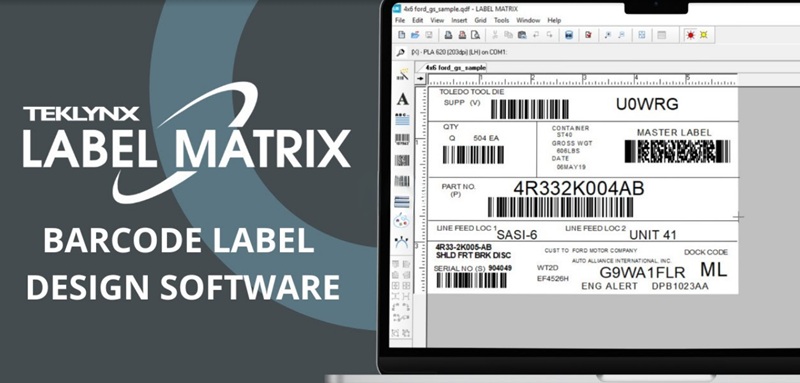Image resolution: width=800 pixels, height=383 pixels.
Task: Click the red starburst toolbar icon
Action: (x=690, y=35)
